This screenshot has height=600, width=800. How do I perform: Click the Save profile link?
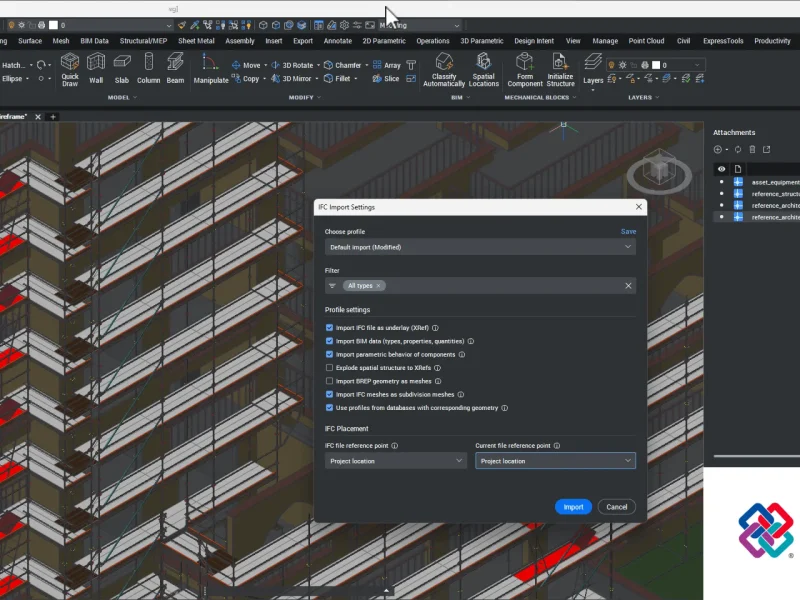point(629,231)
